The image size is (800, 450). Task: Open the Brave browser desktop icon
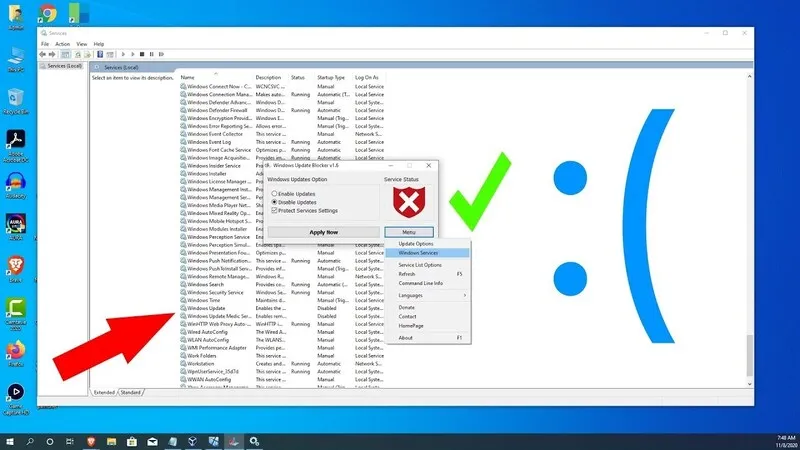16,264
